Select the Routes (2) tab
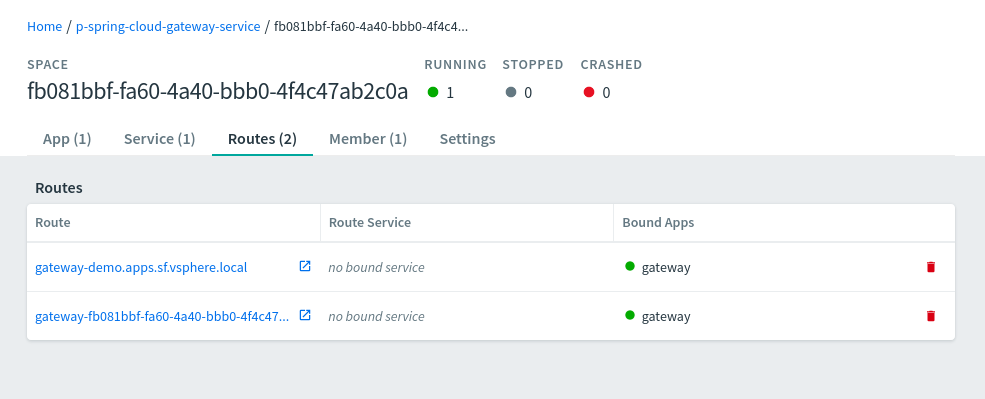 coord(263,139)
